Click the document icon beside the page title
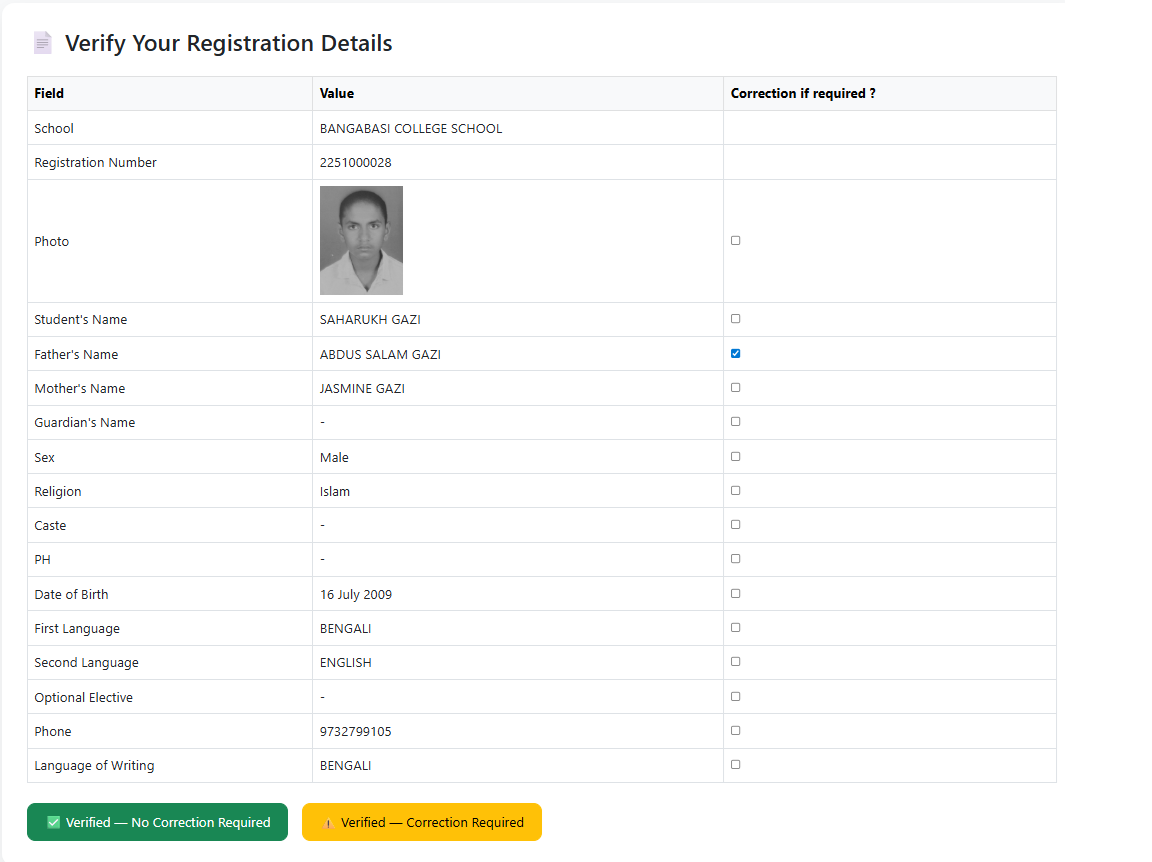The image size is (1152, 862). point(43,43)
